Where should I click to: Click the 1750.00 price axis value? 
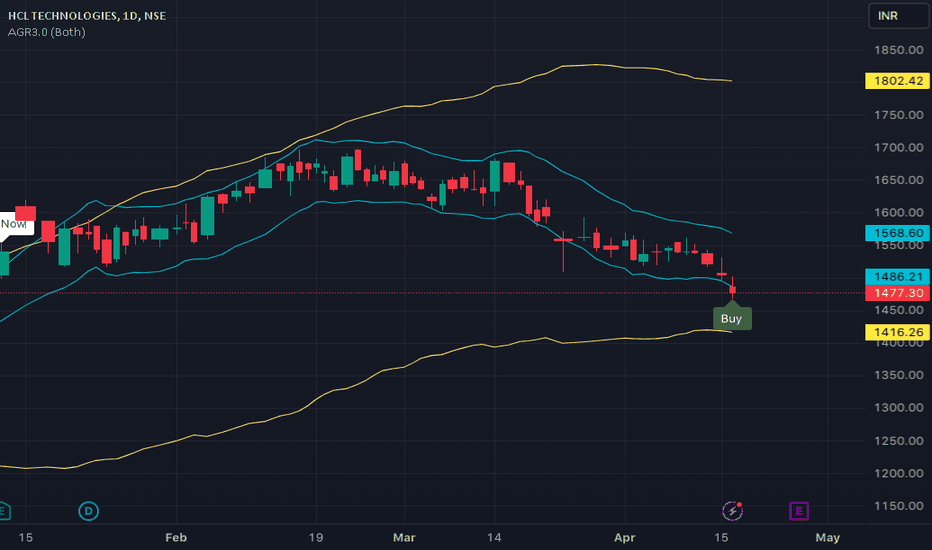[899, 115]
